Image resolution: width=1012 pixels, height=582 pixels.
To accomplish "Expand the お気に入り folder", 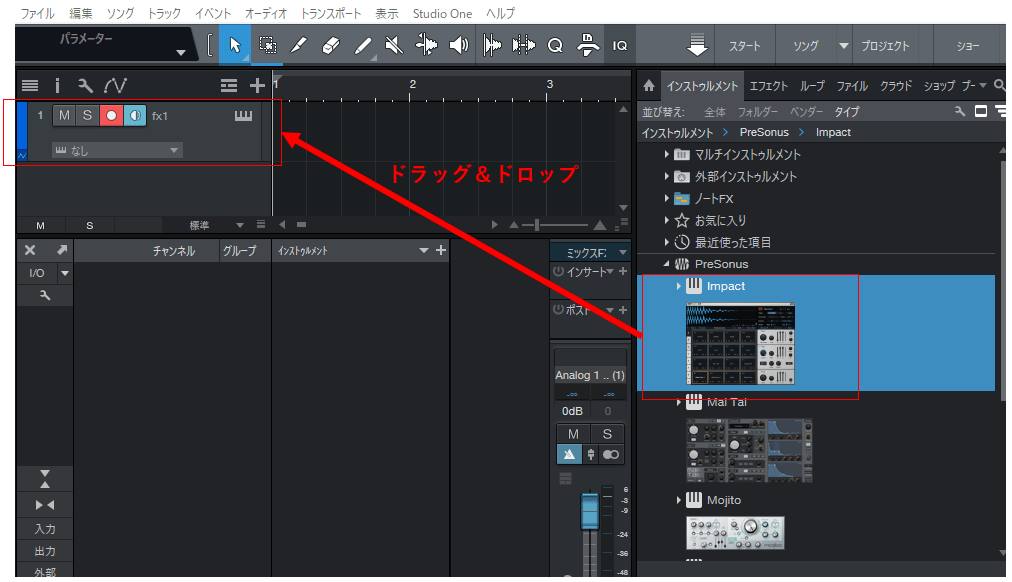I will 667,220.
